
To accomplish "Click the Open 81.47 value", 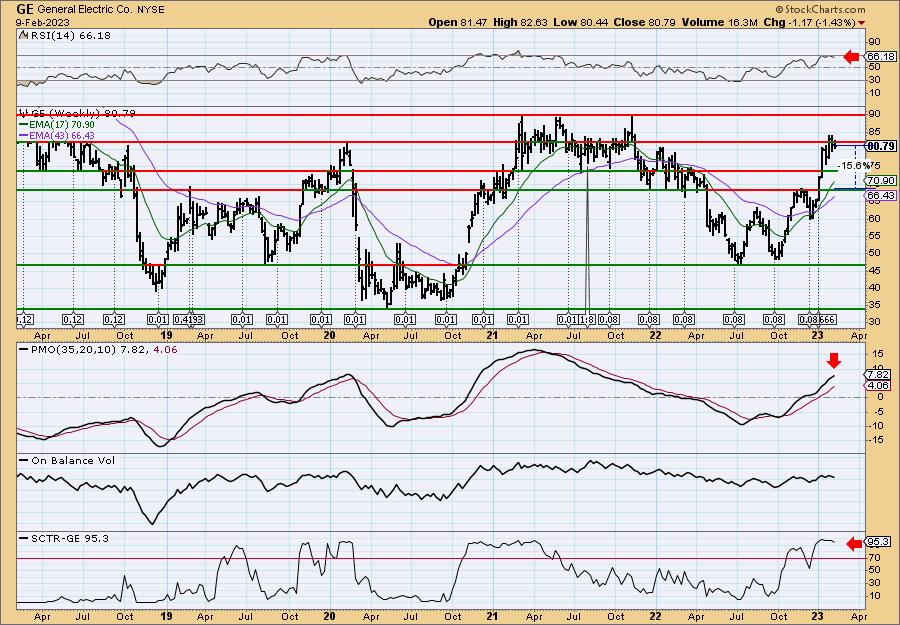I will coord(459,22).
